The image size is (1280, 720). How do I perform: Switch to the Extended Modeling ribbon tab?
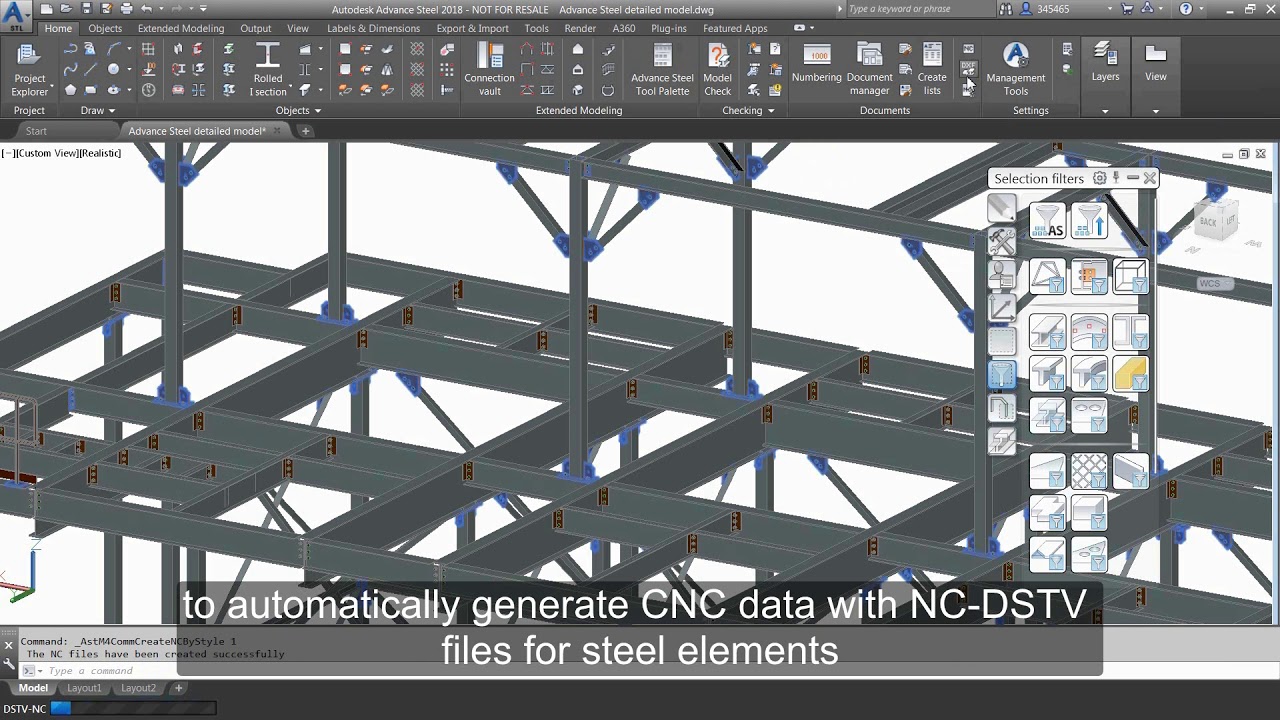(x=180, y=28)
